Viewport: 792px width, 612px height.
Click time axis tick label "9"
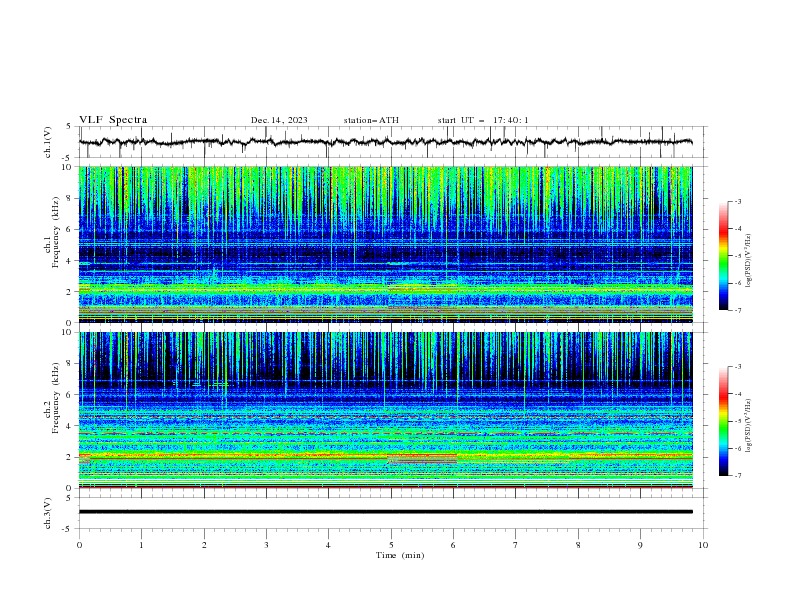coord(640,545)
